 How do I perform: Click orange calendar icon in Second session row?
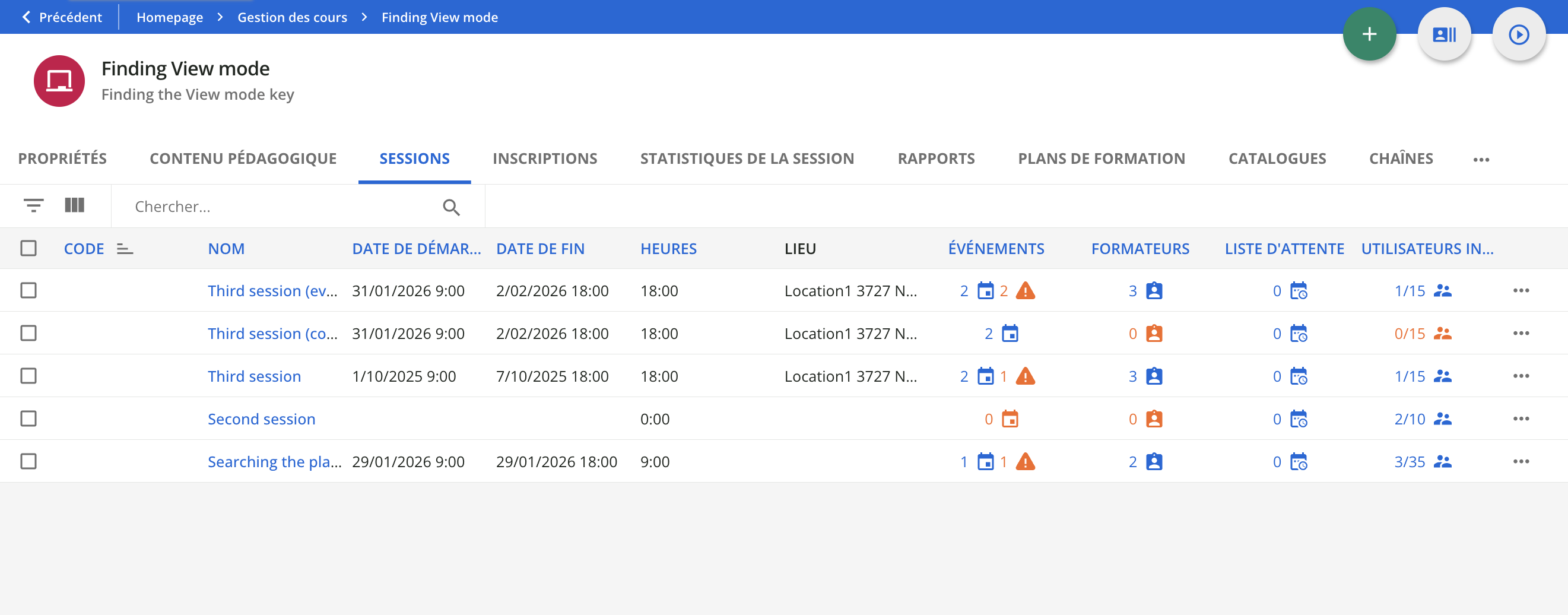(x=1010, y=419)
